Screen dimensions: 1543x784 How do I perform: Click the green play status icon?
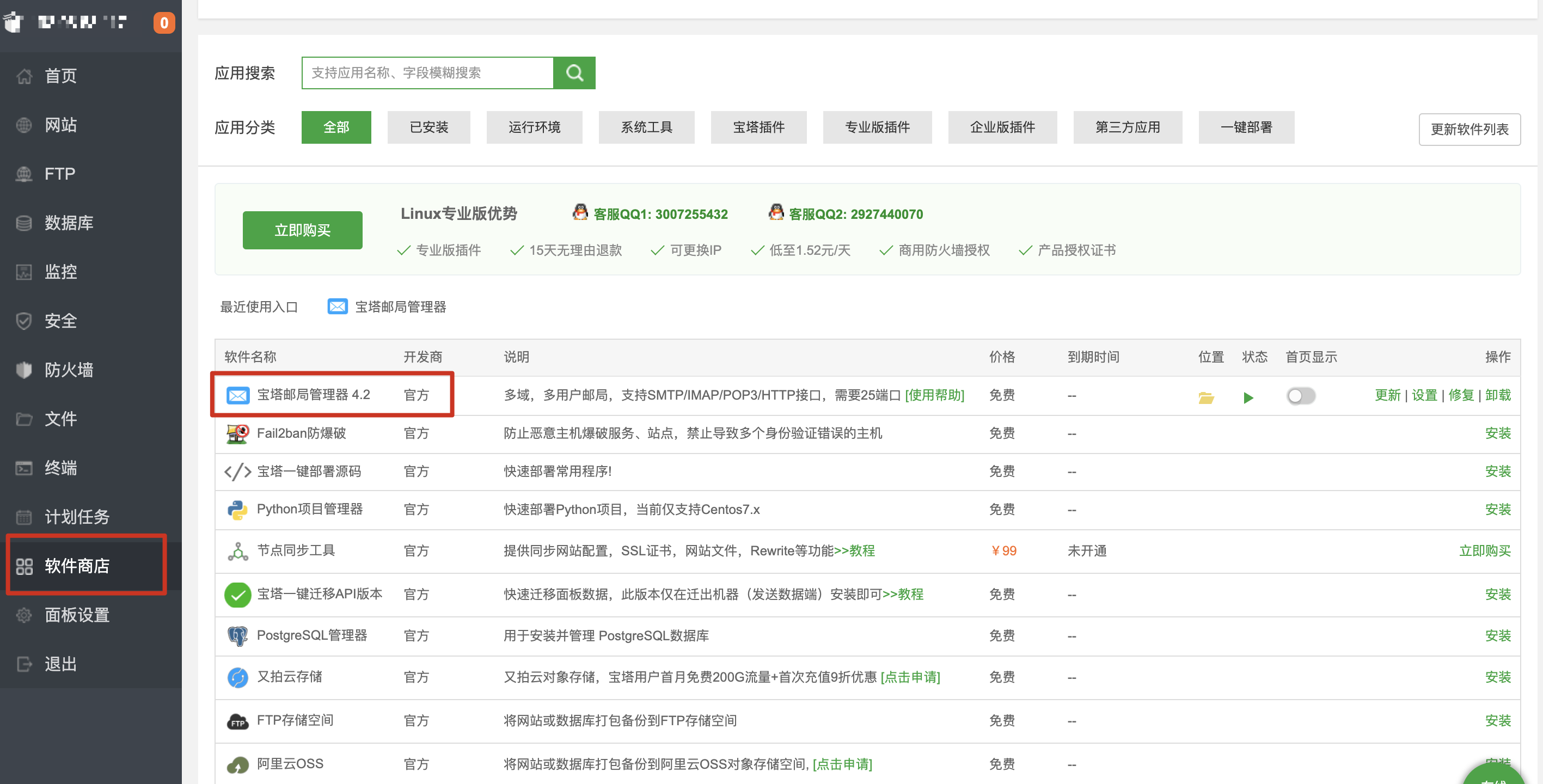pyautogui.click(x=1248, y=397)
